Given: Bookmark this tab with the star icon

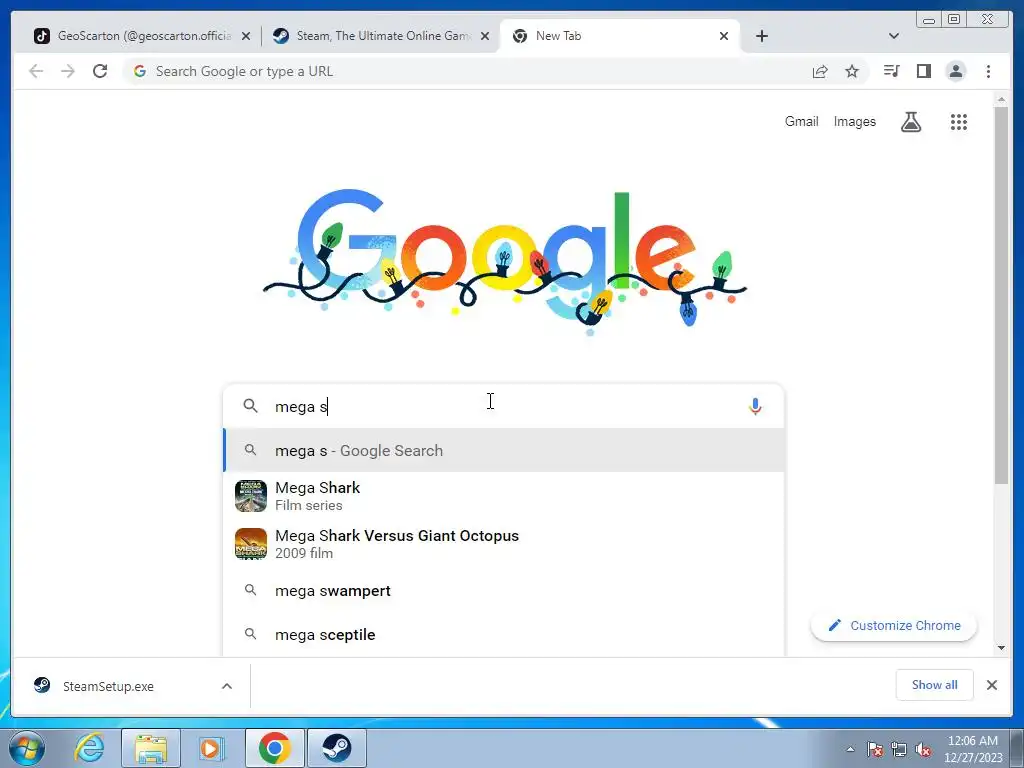Looking at the screenshot, I should tap(852, 71).
